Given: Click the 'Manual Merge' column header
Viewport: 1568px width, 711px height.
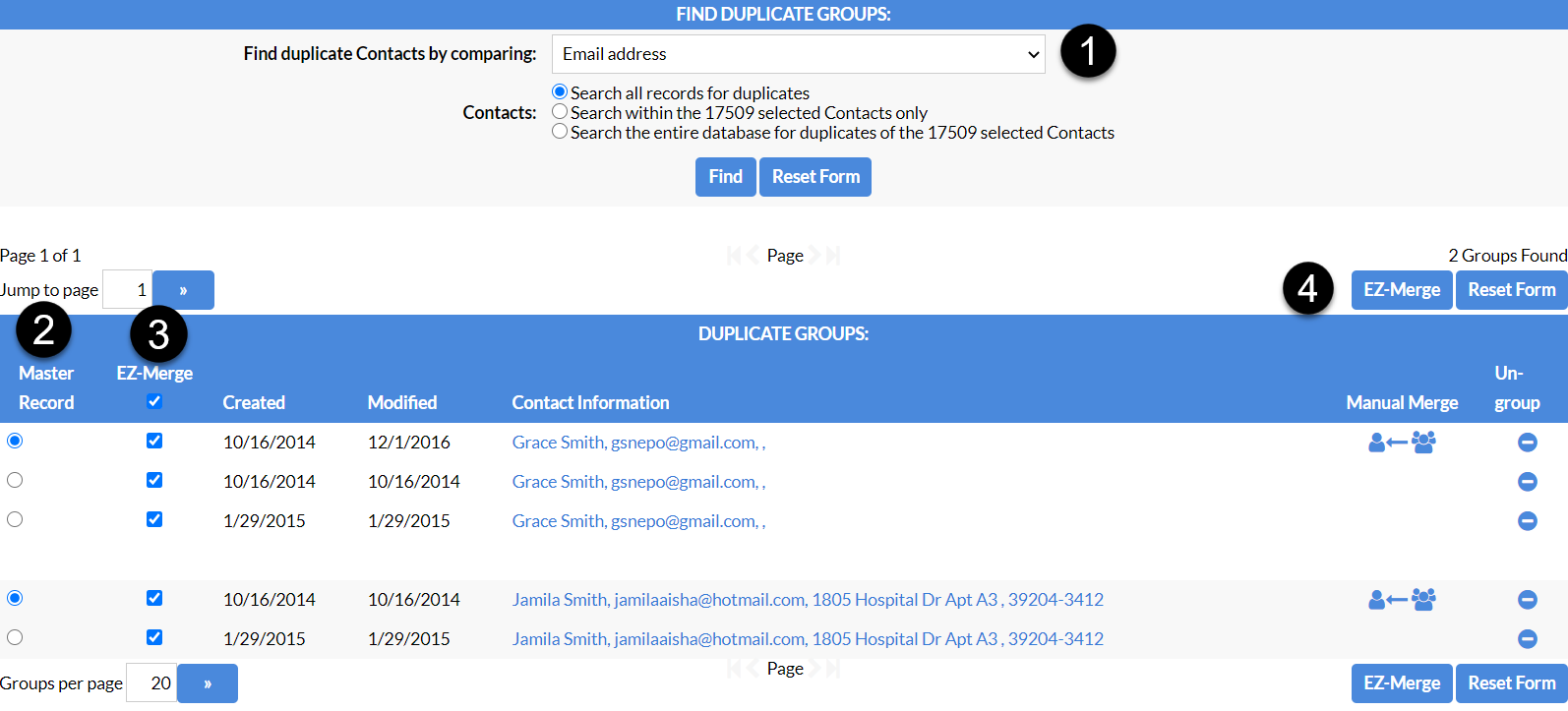Looking at the screenshot, I should tap(1402, 403).
